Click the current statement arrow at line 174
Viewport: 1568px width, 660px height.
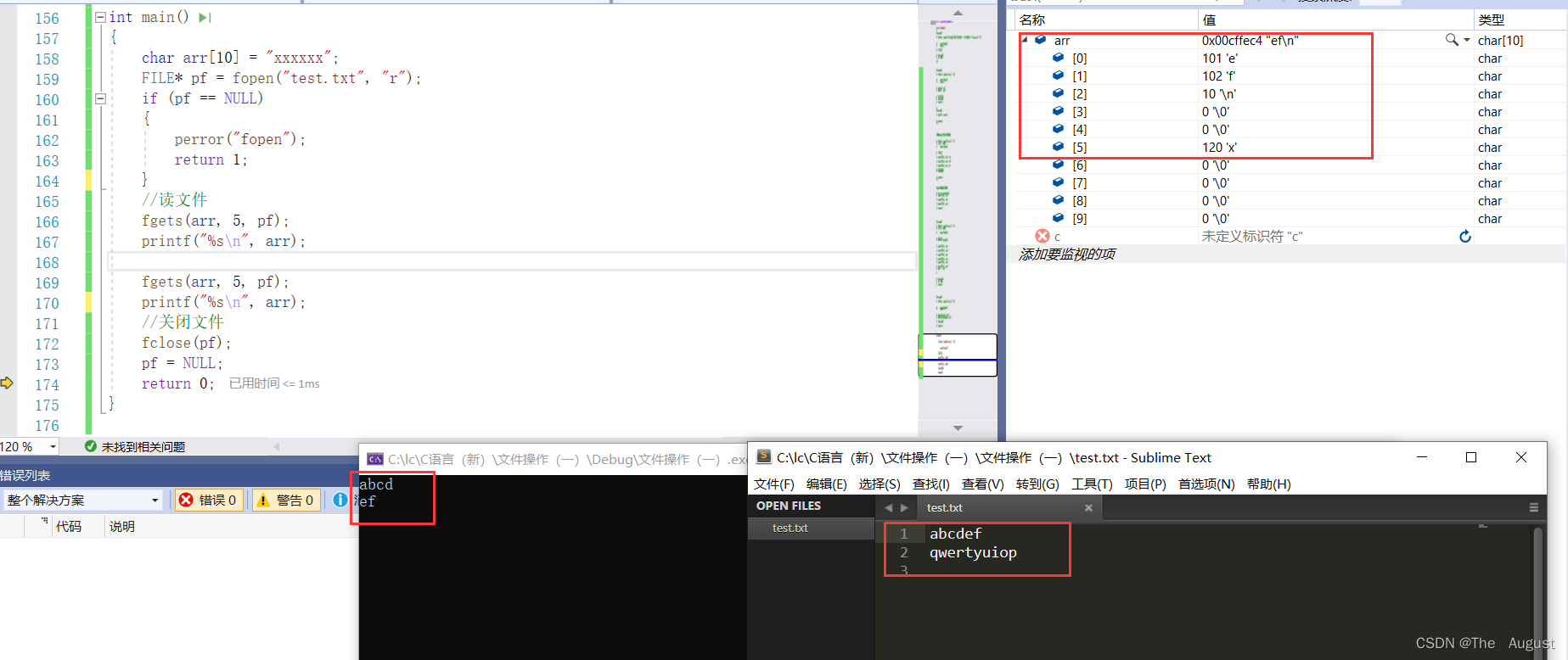[x=8, y=383]
